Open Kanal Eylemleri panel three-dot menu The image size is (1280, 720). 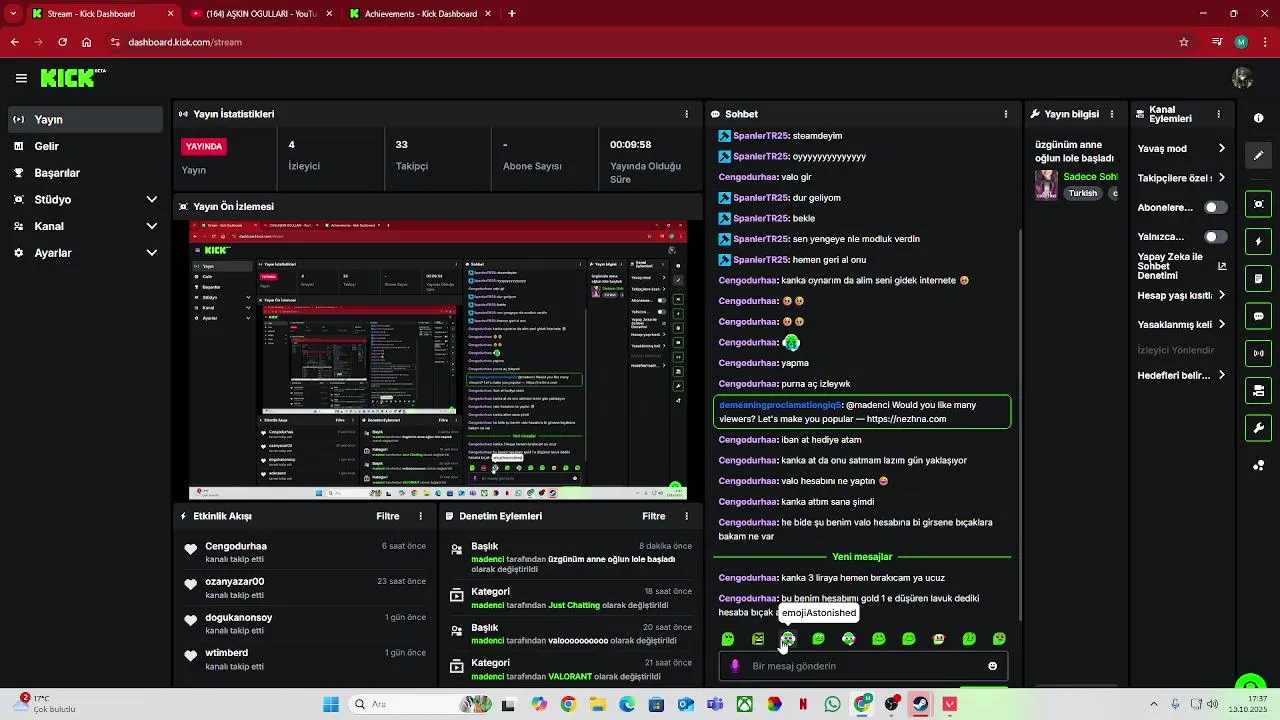point(1219,114)
